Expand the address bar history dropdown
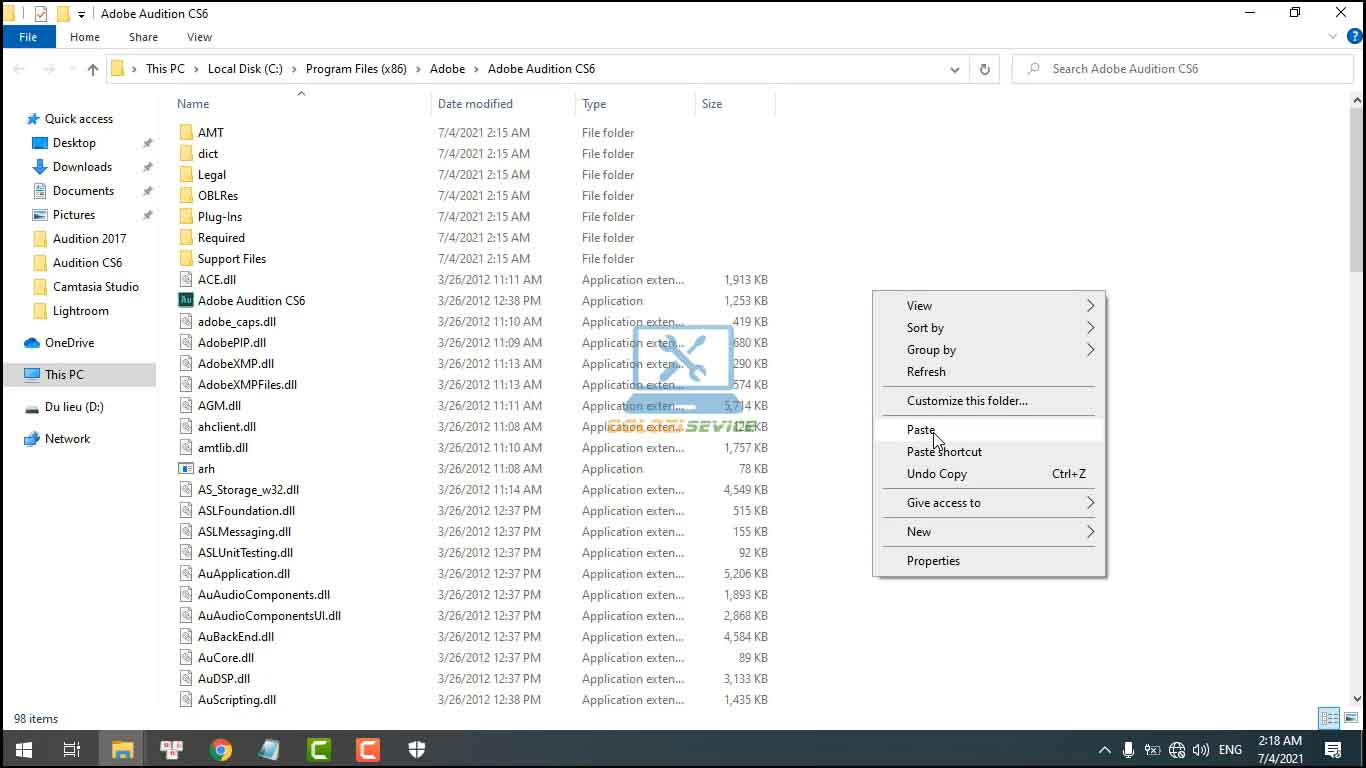The height and width of the screenshot is (768, 1366). point(954,69)
